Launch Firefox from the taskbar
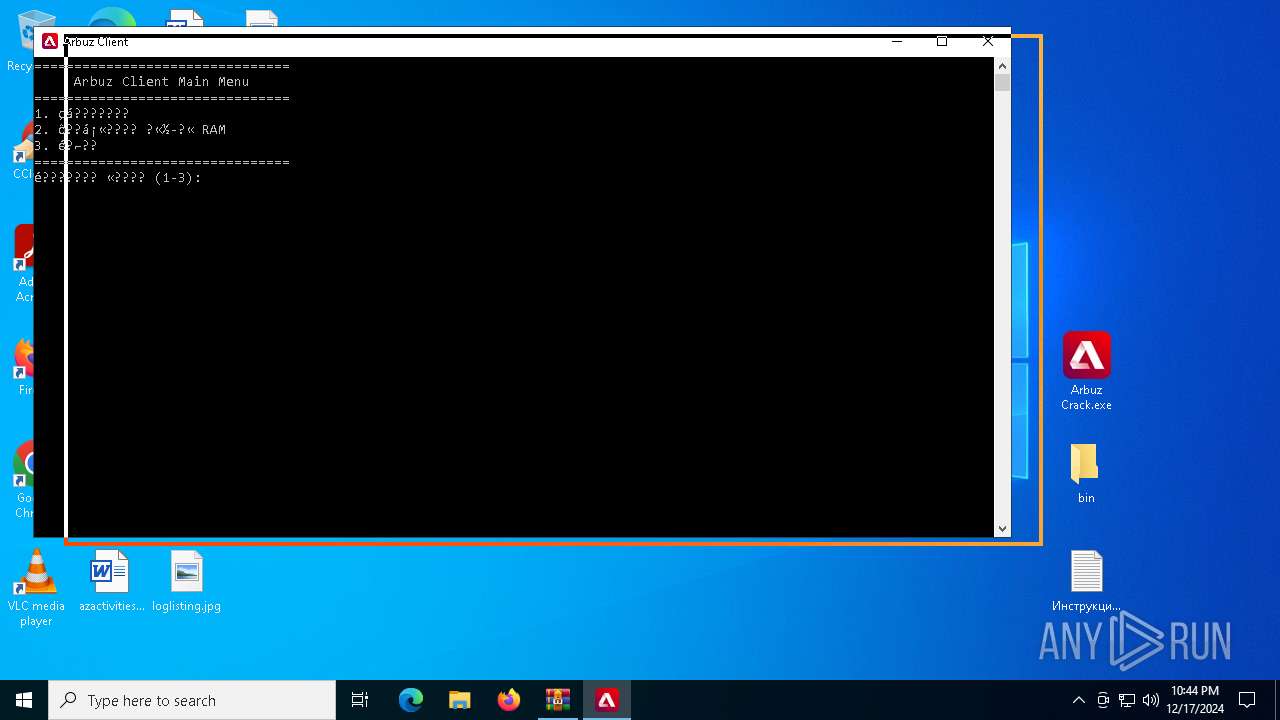1280x720 pixels. pos(509,700)
